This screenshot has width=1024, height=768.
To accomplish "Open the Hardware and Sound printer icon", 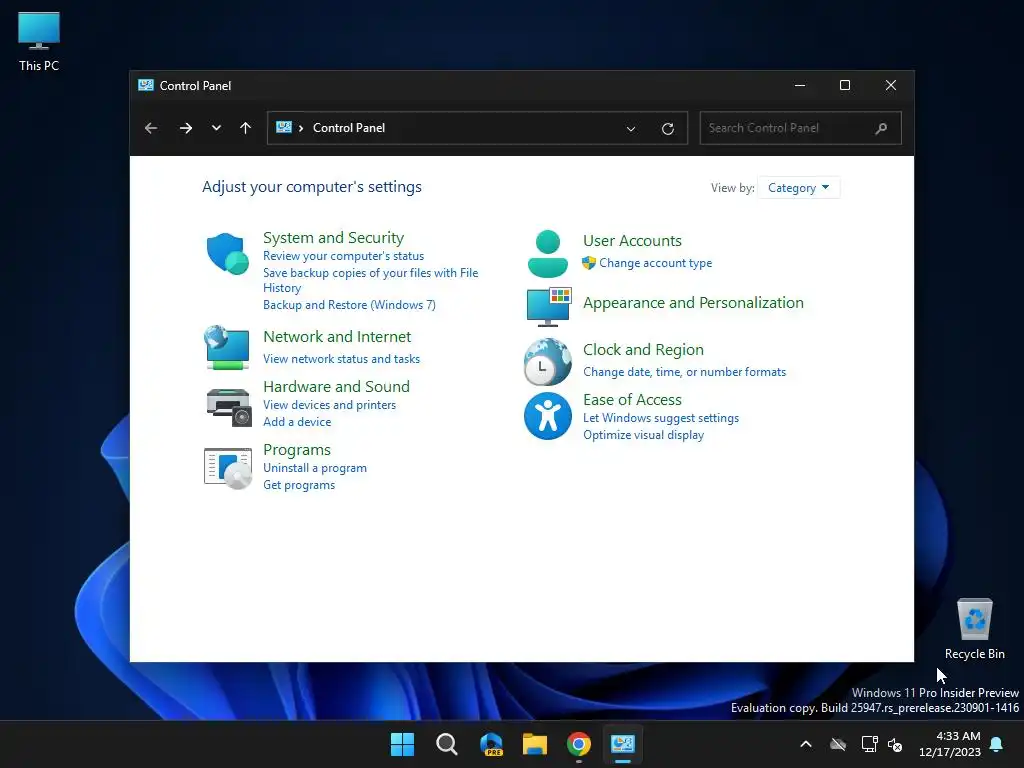I will click(x=229, y=407).
